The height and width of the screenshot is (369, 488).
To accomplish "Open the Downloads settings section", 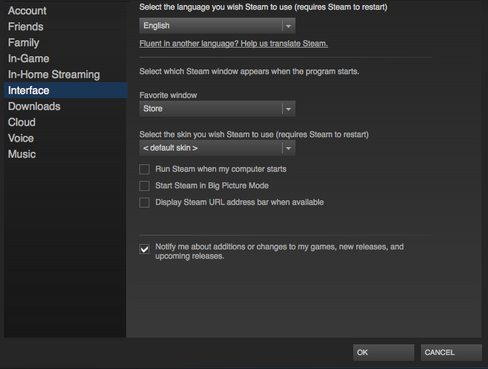I will pyautogui.click(x=34, y=106).
